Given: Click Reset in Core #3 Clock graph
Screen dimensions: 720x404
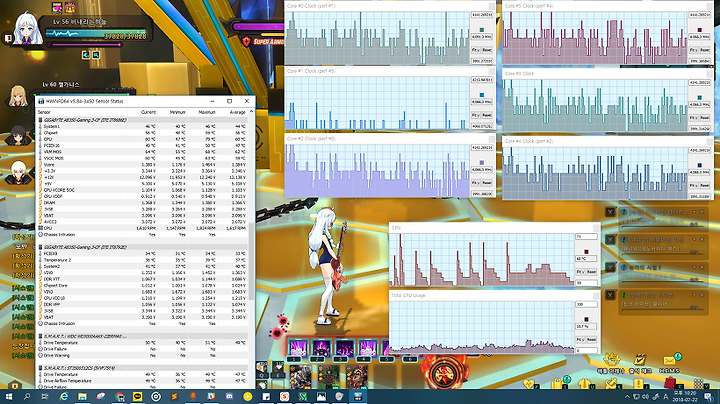Looking at the screenshot, I should (x=704, y=118).
